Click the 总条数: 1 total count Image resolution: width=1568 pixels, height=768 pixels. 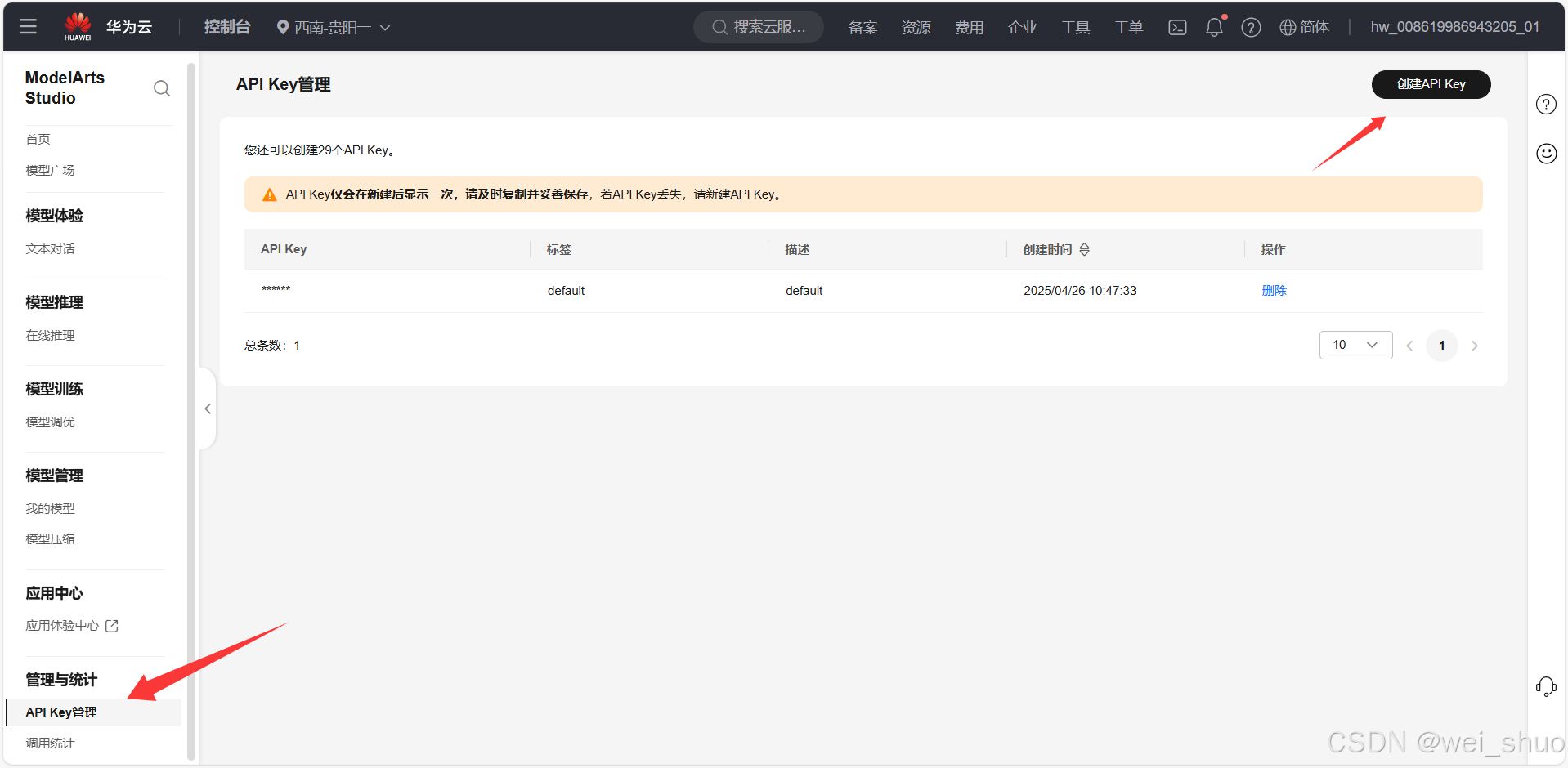point(272,346)
